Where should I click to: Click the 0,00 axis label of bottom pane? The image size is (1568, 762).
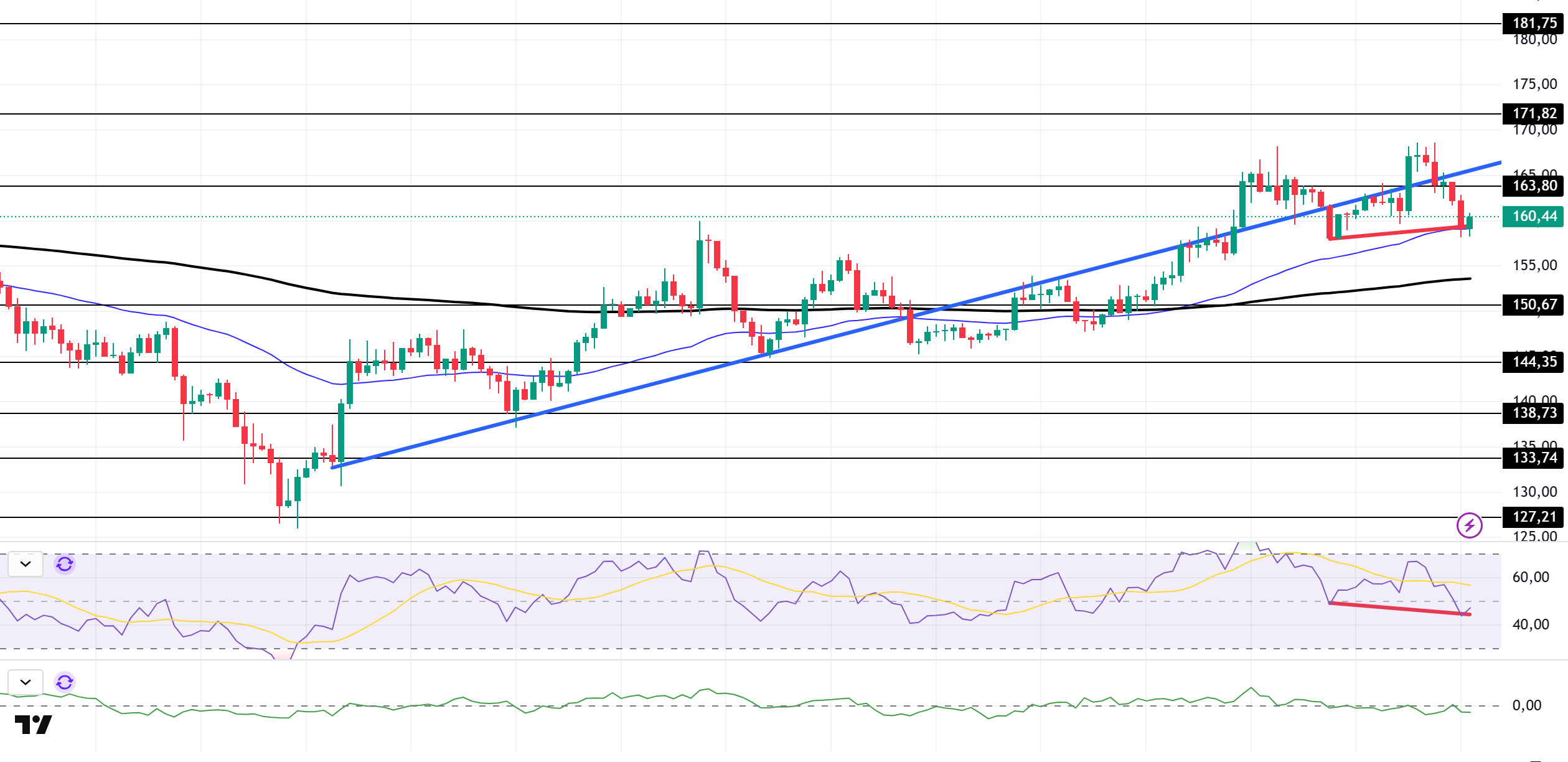click(1526, 706)
